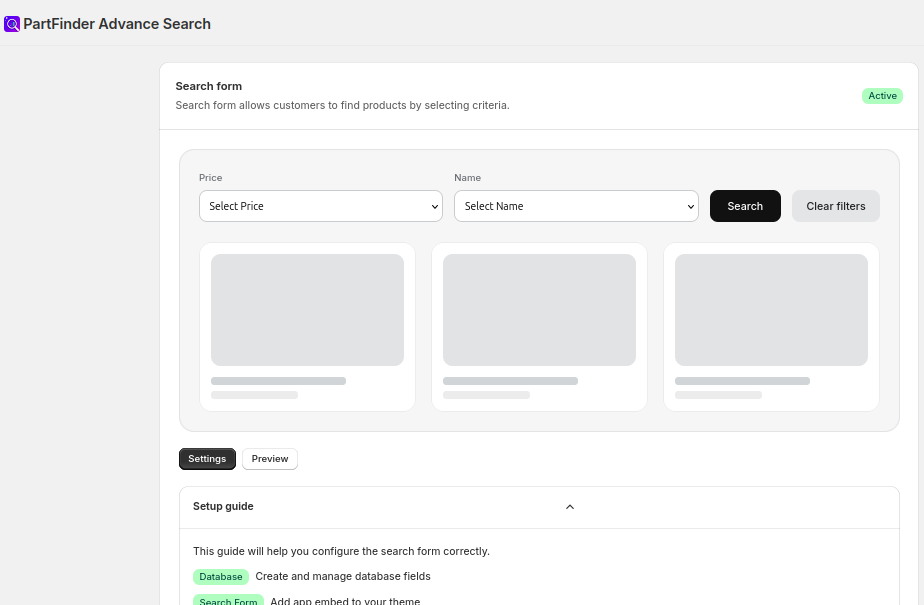Click the PartFinder Advance Search title
924x605 pixels.
pyautogui.click(x=117, y=24)
